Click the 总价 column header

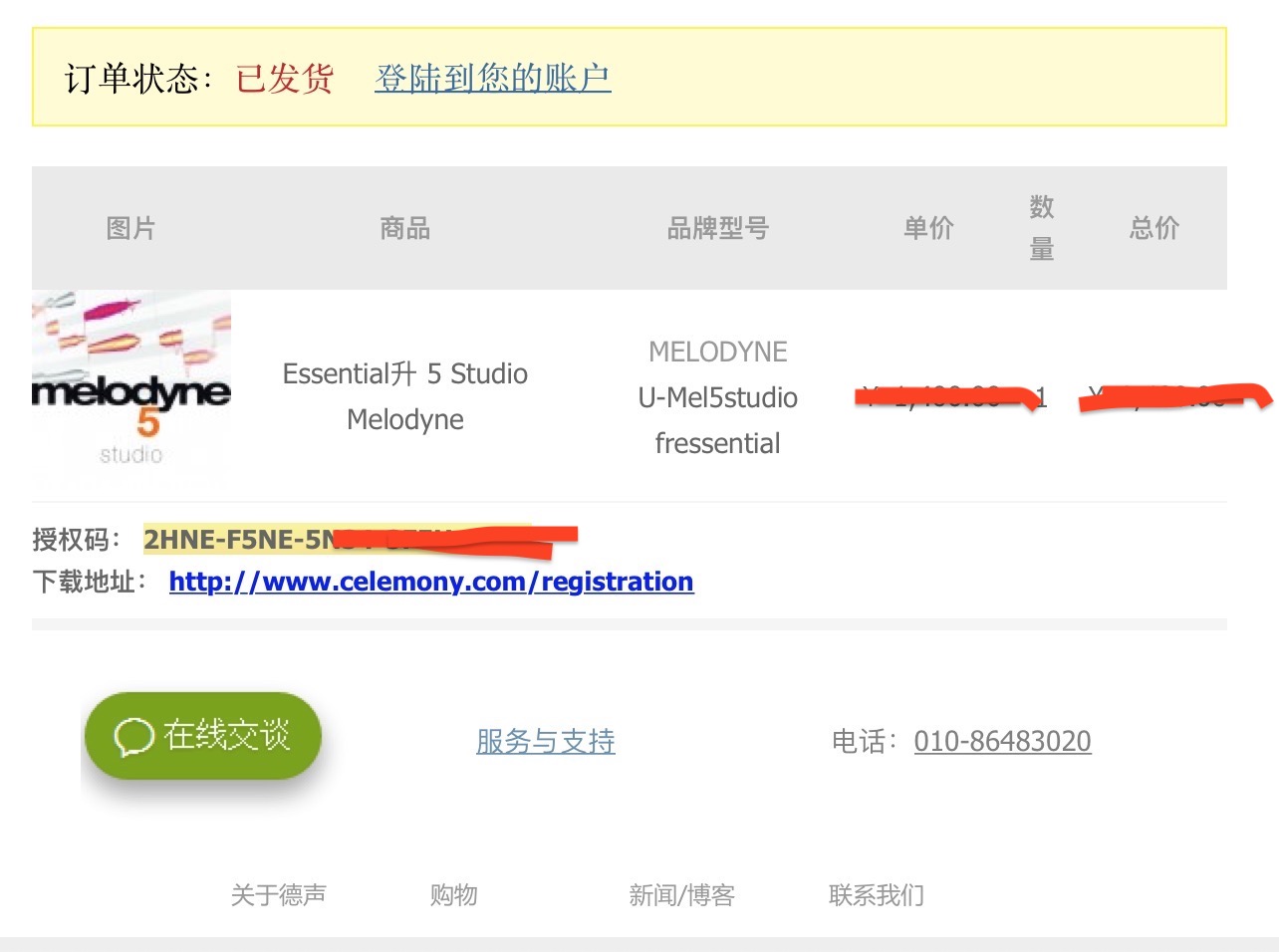(x=1154, y=228)
